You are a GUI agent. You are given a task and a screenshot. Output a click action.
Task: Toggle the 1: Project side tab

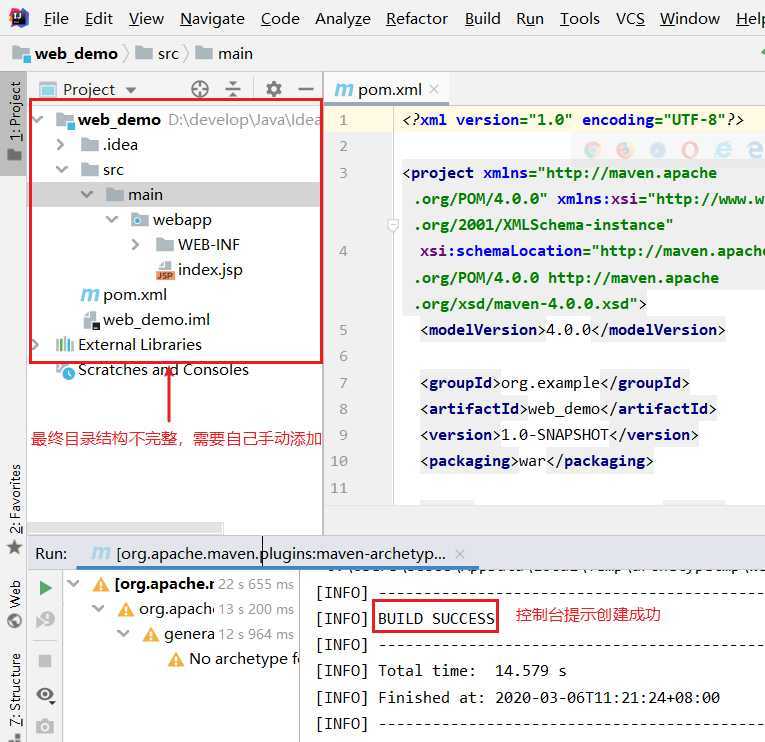pos(14,122)
